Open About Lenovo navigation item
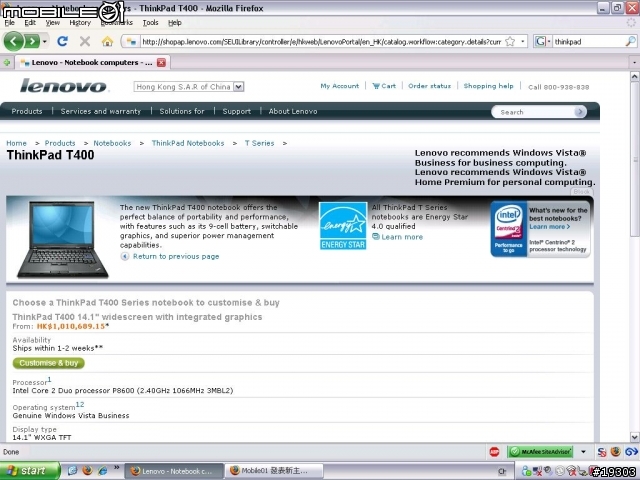This screenshot has width=640, height=480. [x=293, y=111]
